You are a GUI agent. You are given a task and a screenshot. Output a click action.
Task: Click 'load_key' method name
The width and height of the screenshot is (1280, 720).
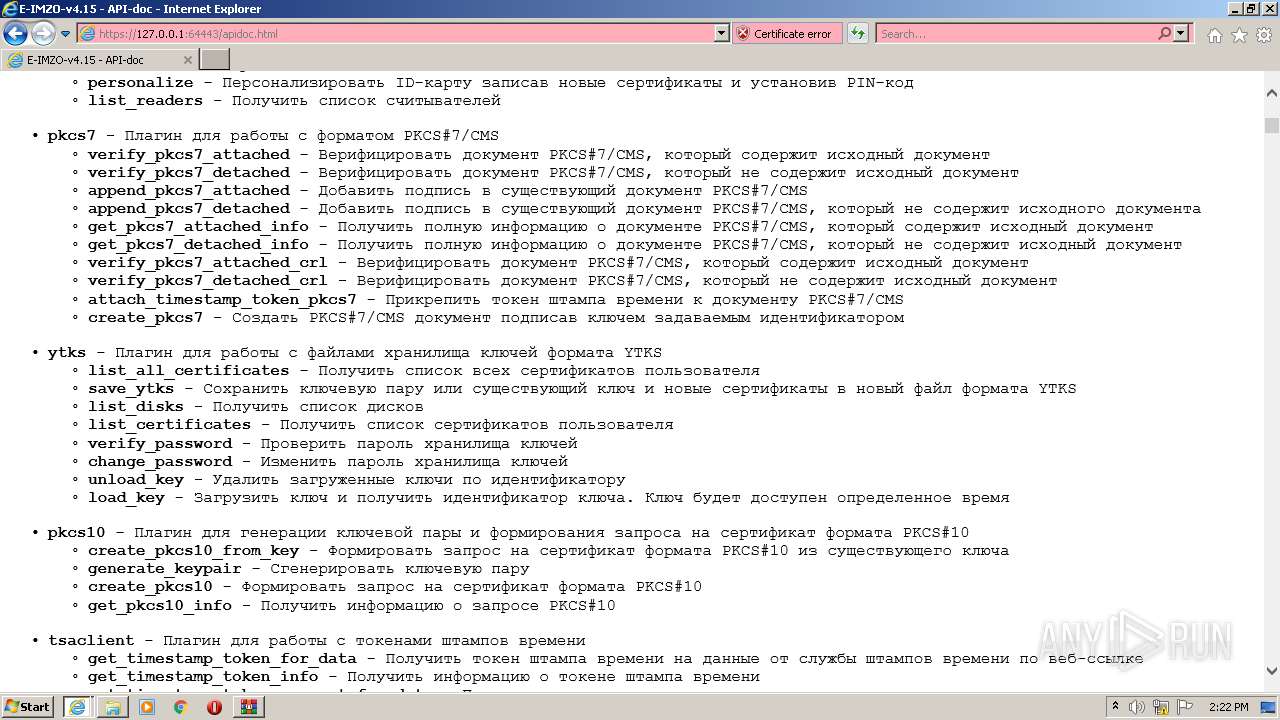click(x=126, y=497)
